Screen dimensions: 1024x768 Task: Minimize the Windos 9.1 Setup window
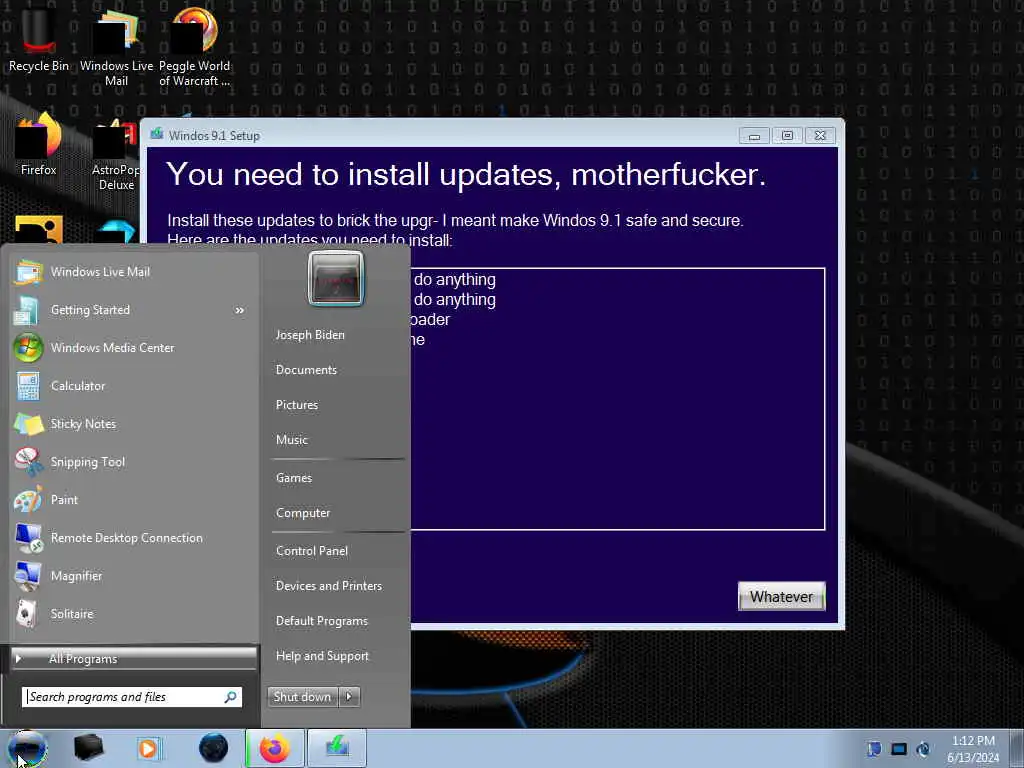pyautogui.click(x=754, y=136)
